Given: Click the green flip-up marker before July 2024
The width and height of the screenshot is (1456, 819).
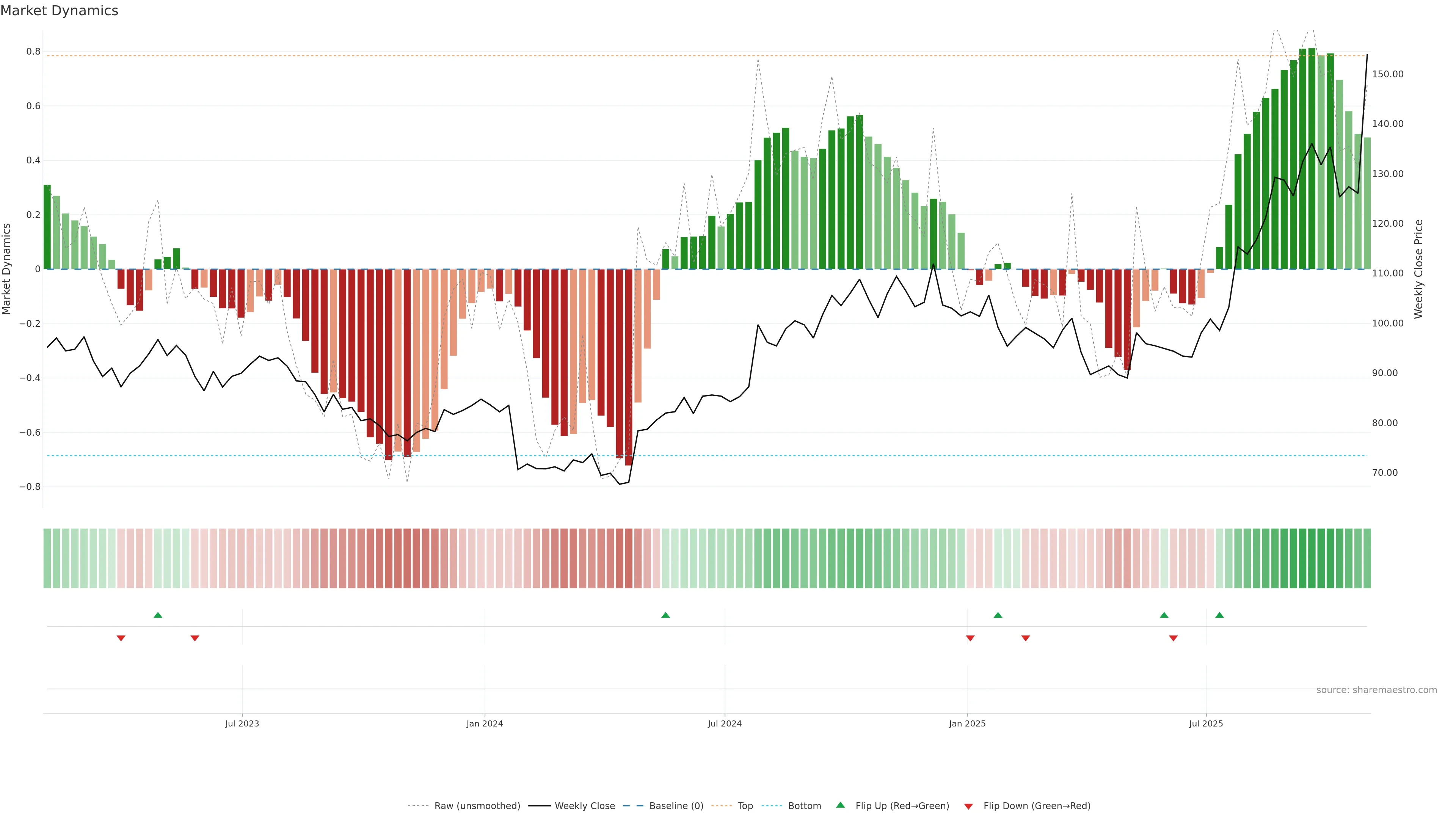Looking at the screenshot, I should click(665, 615).
